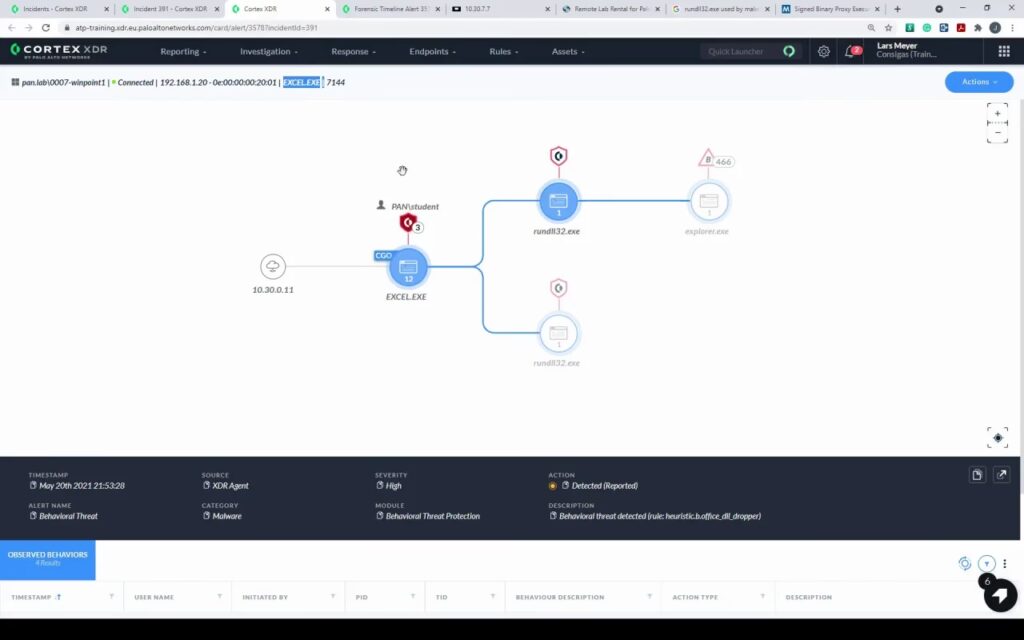Click the EXCEL.EXE process node
Image resolution: width=1024 pixels, height=640 pixels.
pos(408,267)
